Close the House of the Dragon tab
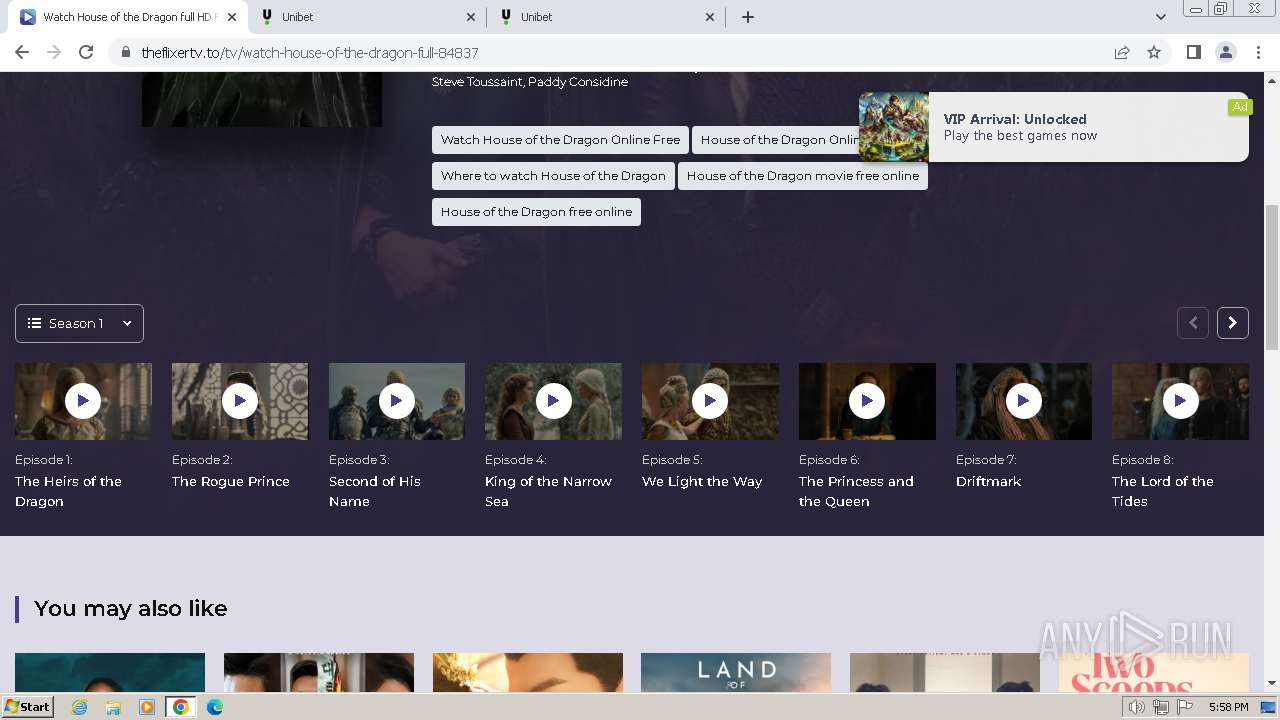This screenshot has height=720, width=1280. click(232, 17)
